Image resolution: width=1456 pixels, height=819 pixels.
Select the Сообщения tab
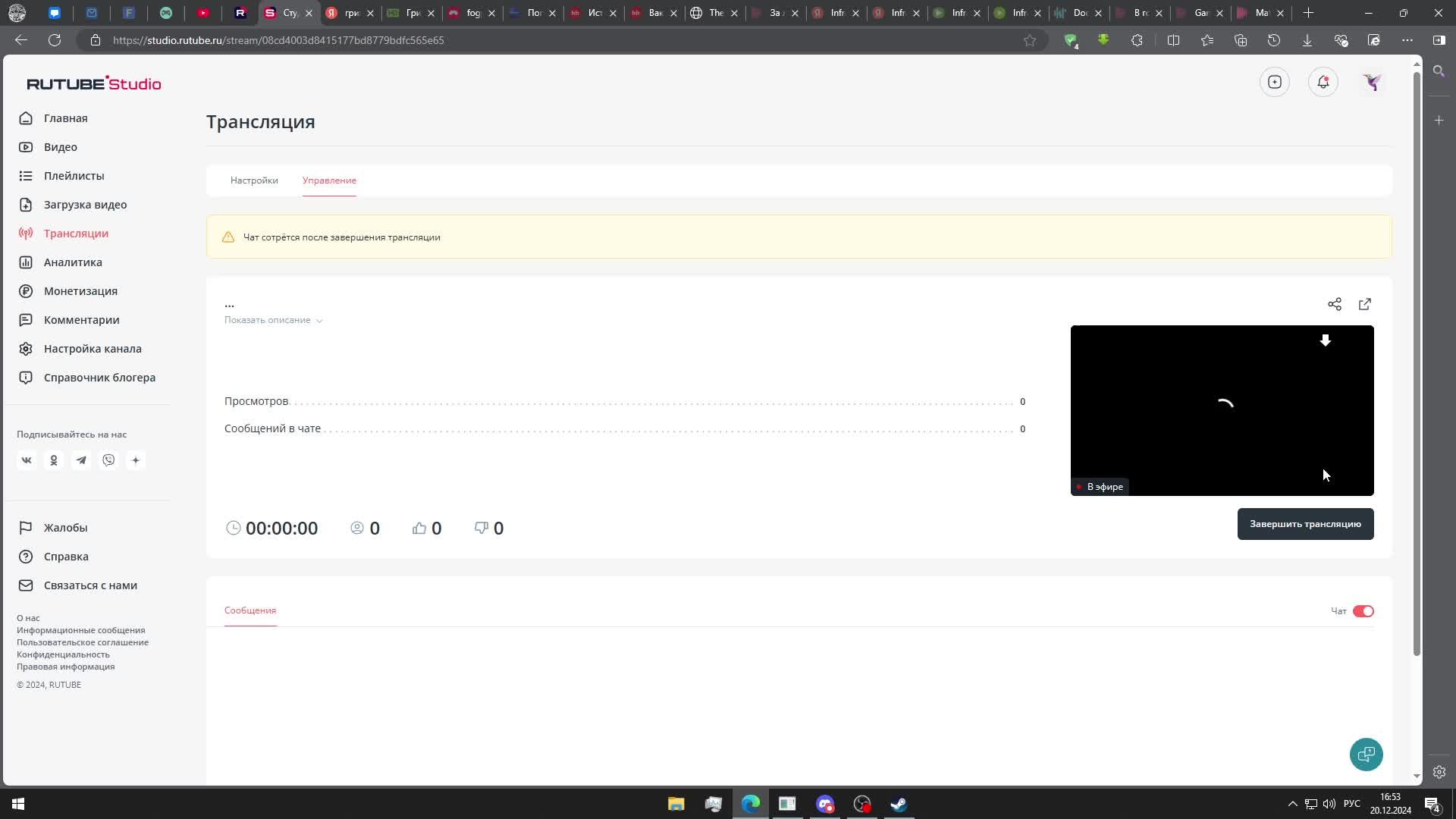tap(250, 610)
